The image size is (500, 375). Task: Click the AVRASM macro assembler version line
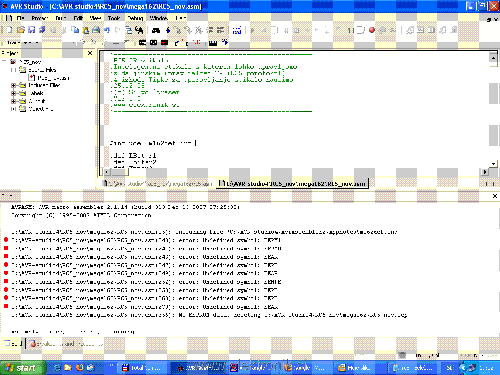125,207
